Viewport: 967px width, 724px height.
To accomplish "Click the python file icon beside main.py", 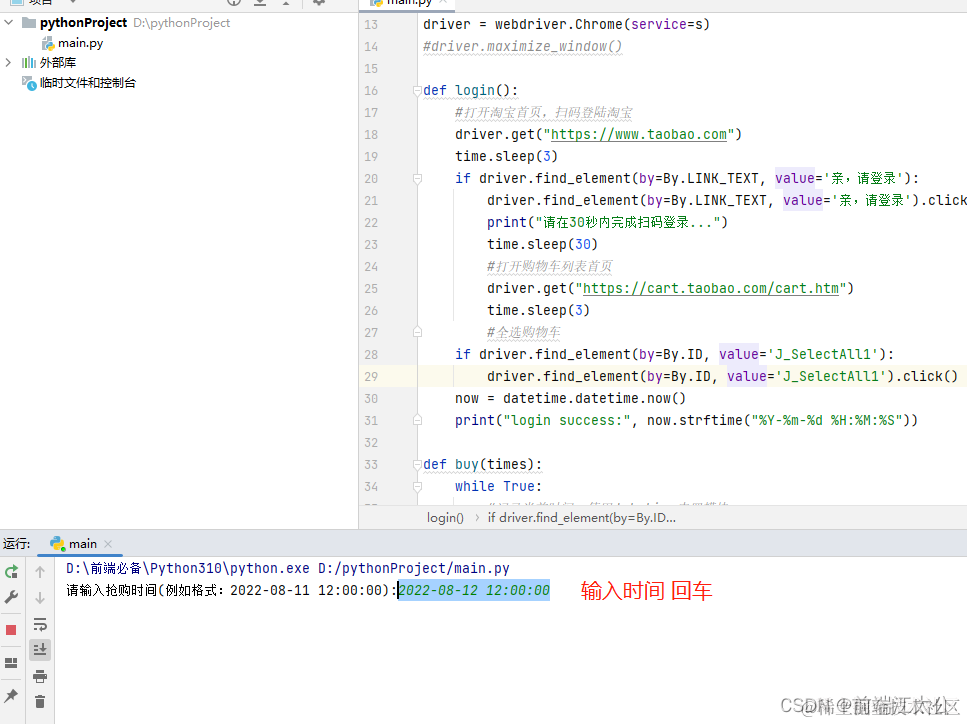I will point(47,43).
